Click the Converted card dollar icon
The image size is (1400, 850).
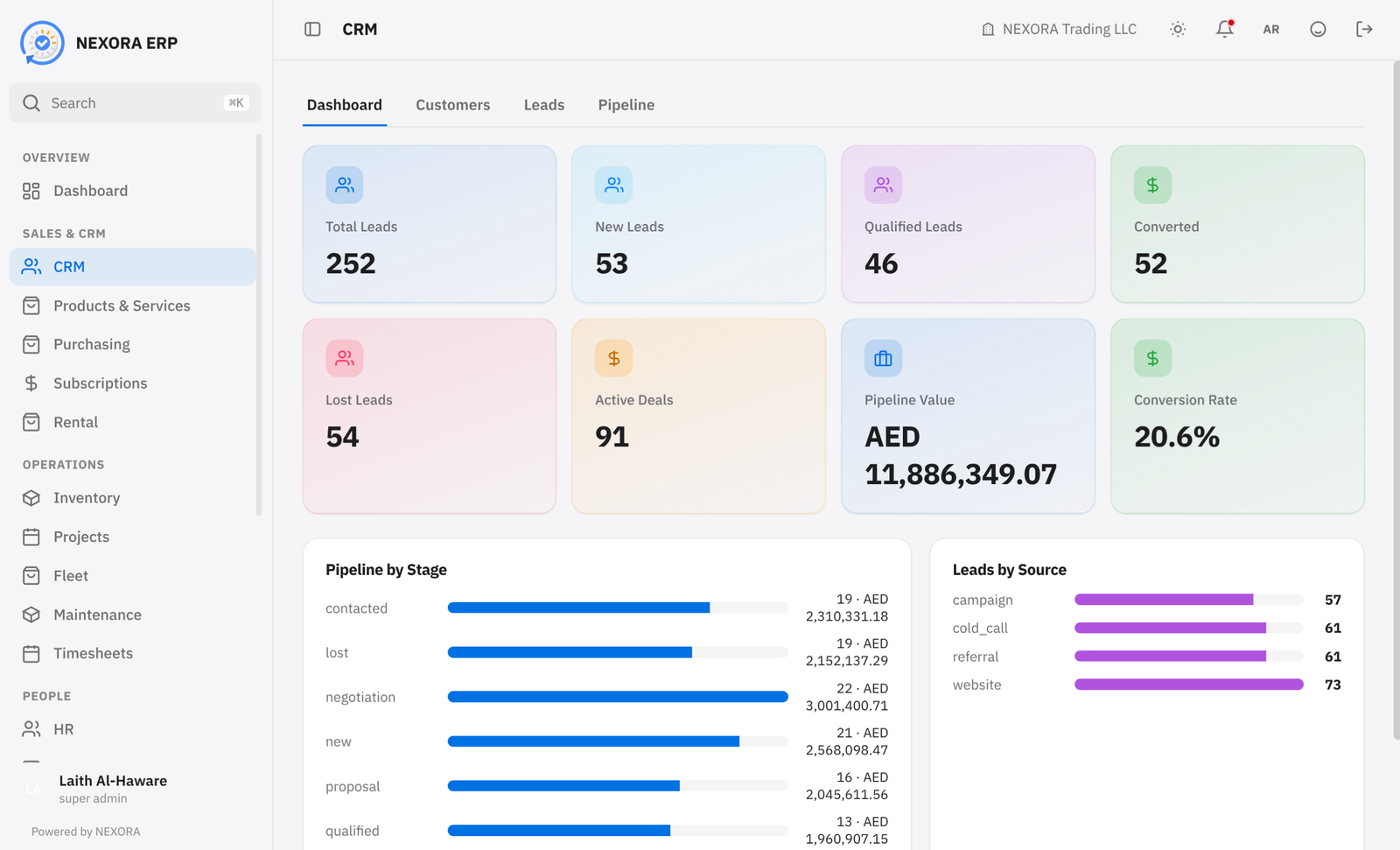pos(1152,185)
